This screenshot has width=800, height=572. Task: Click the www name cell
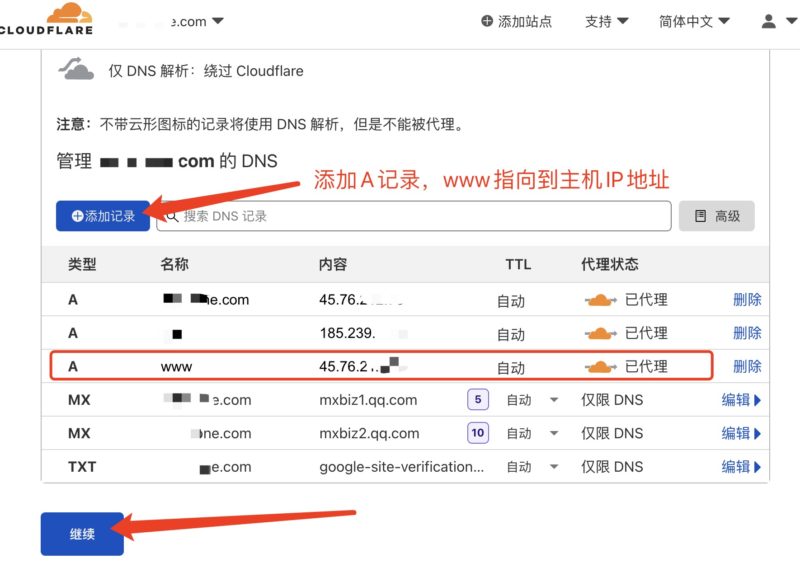[176, 367]
